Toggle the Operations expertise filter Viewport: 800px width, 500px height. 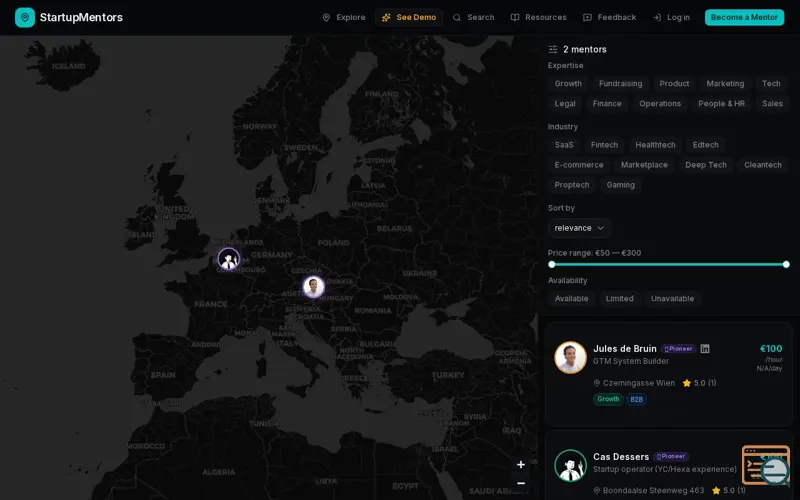[660, 104]
